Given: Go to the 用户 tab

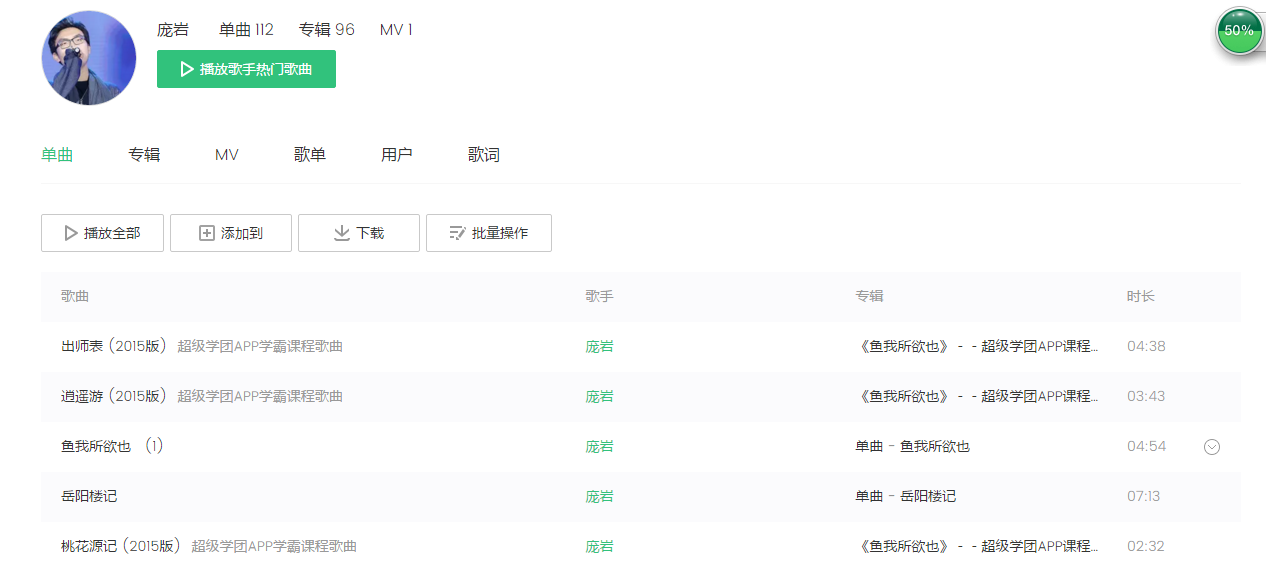Looking at the screenshot, I should pyautogui.click(x=397, y=155).
